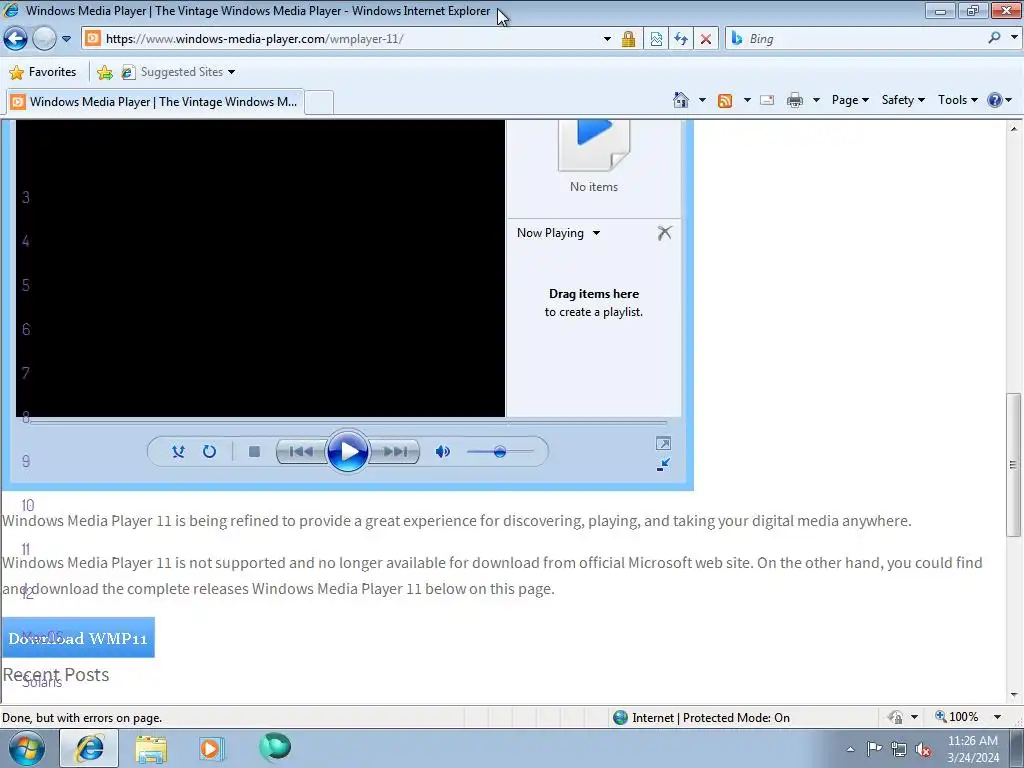Open the Safety menu

coord(903,100)
